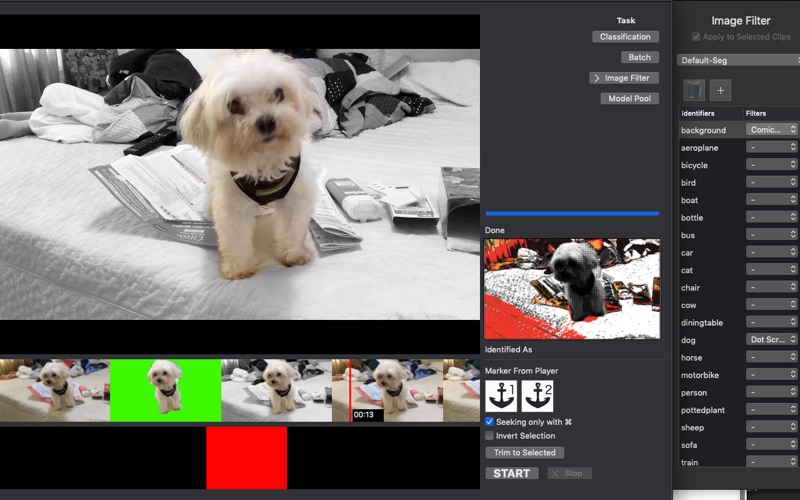The image size is (800, 500).
Task: Select the Classification task
Action: (x=626, y=37)
